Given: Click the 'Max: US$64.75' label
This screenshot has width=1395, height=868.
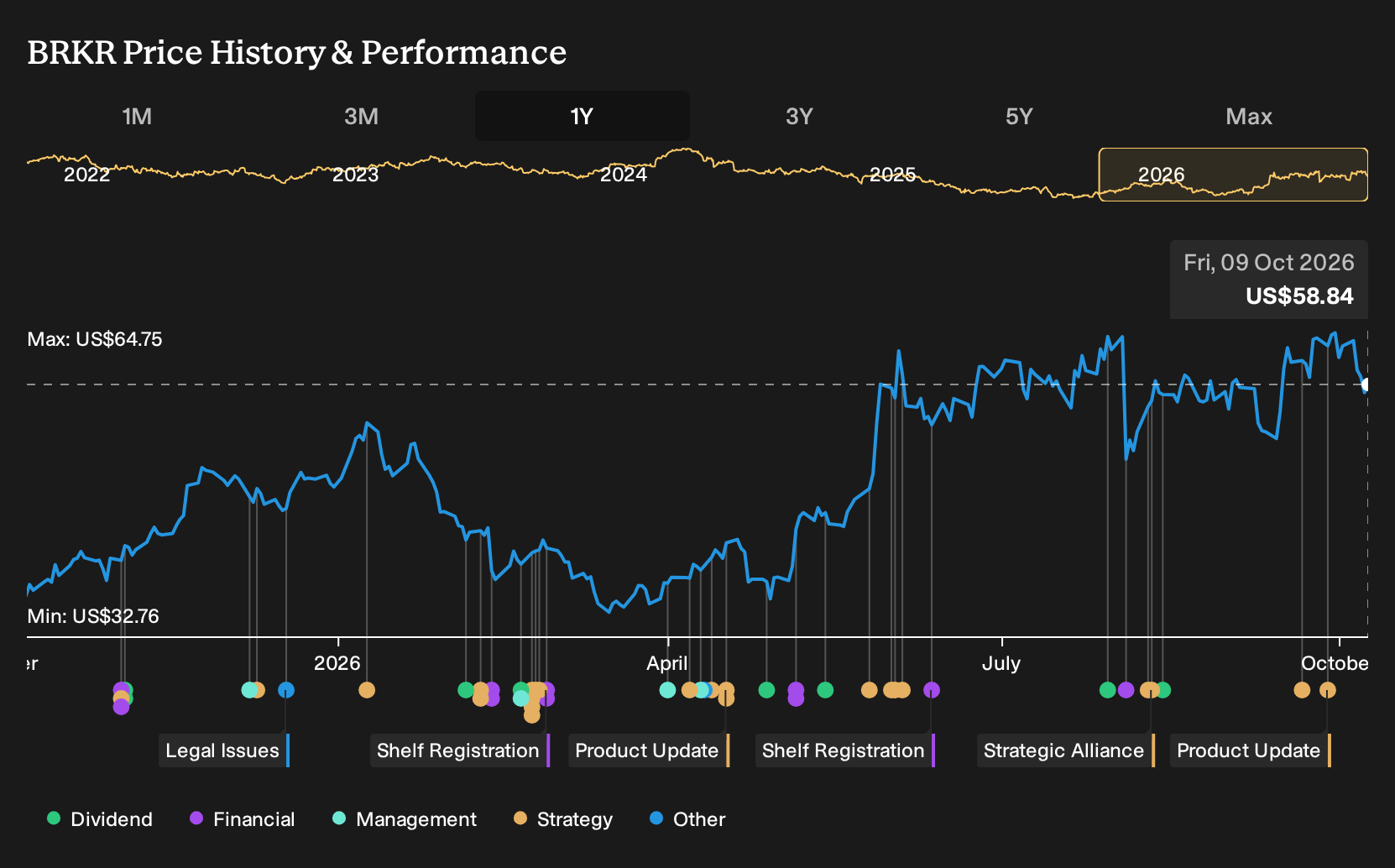Looking at the screenshot, I should pos(95,339).
